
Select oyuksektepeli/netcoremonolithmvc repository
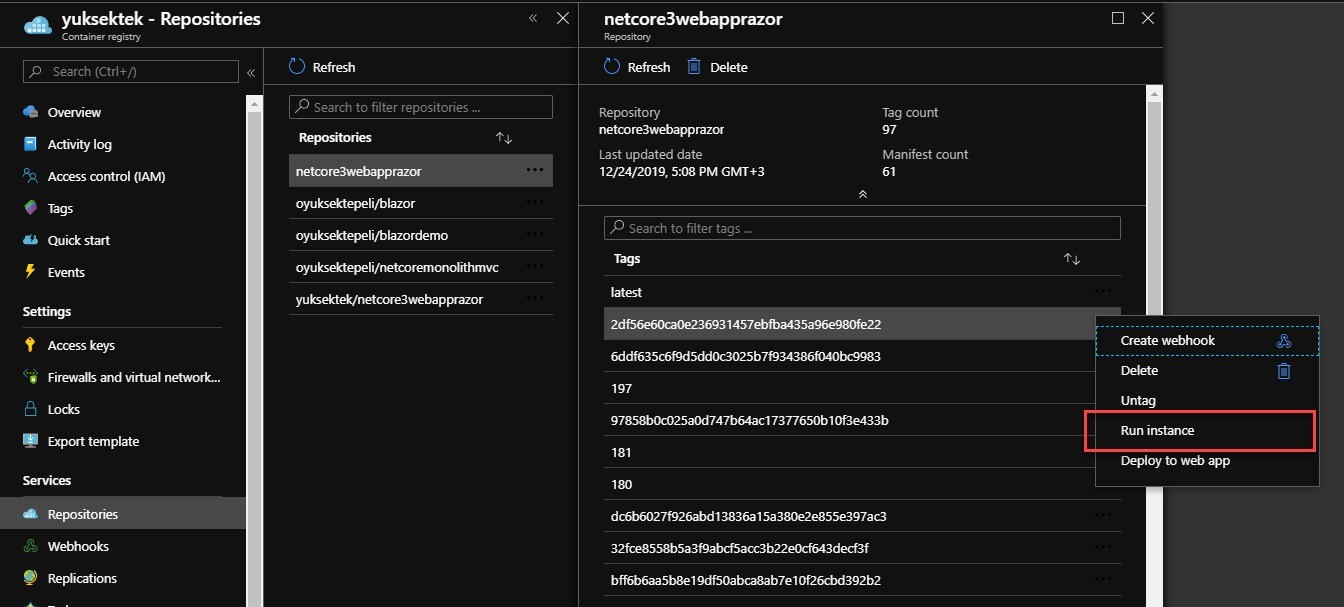(421, 267)
